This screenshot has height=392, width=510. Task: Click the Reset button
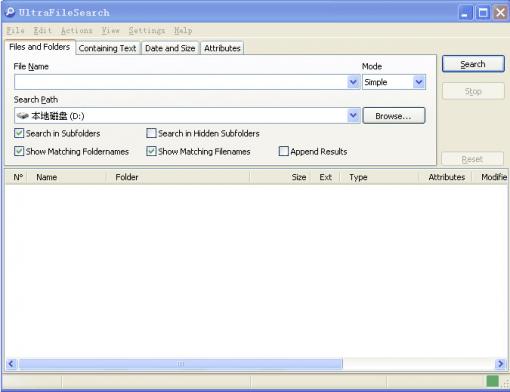coord(472,159)
